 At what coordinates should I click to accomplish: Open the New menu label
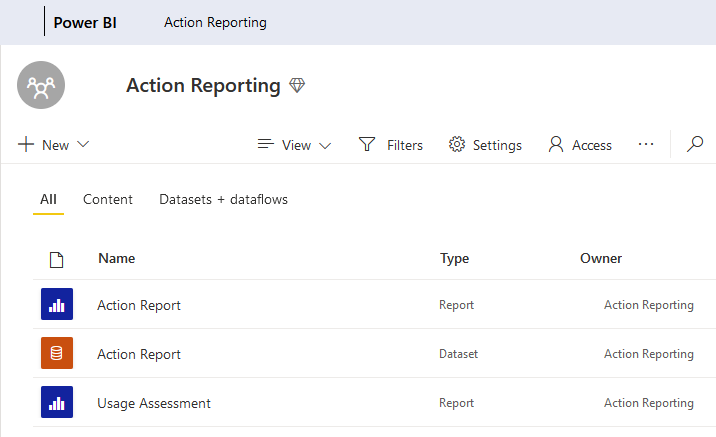pos(55,145)
